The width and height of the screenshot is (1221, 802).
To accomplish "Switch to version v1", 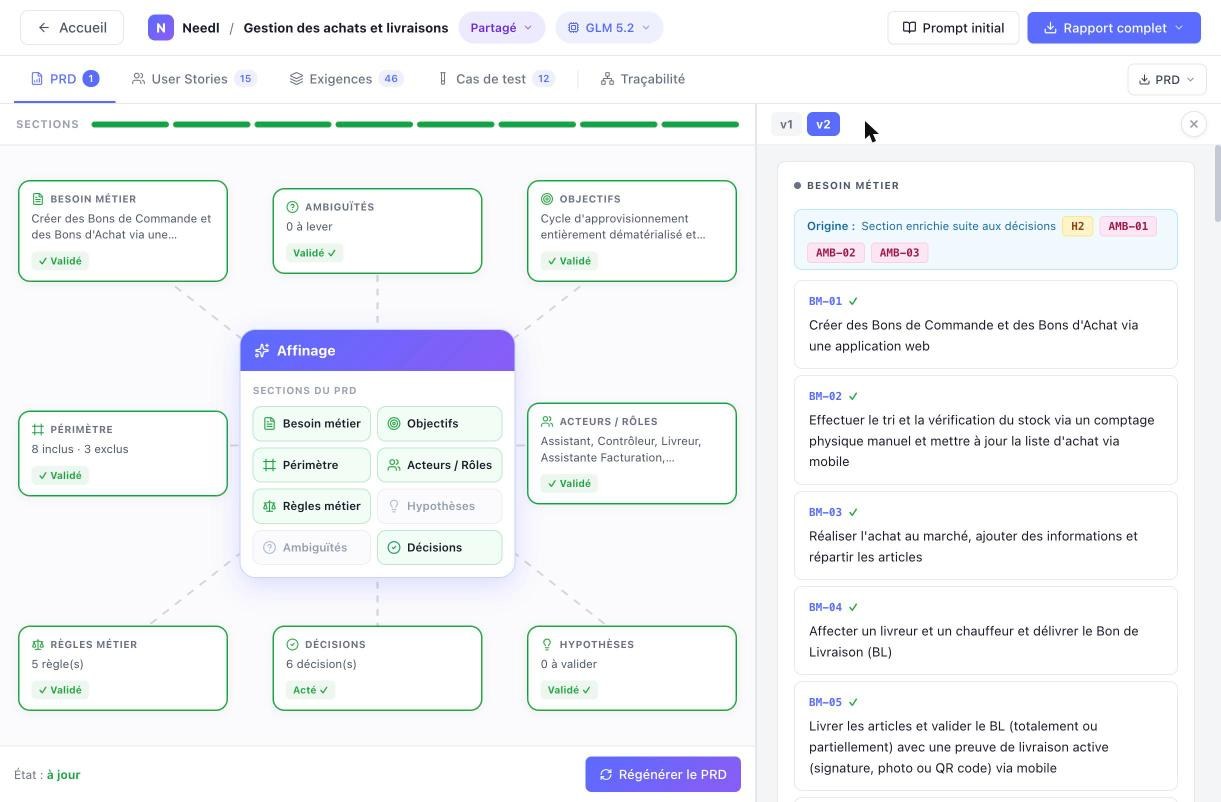I will pyautogui.click(x=787, y=125).
